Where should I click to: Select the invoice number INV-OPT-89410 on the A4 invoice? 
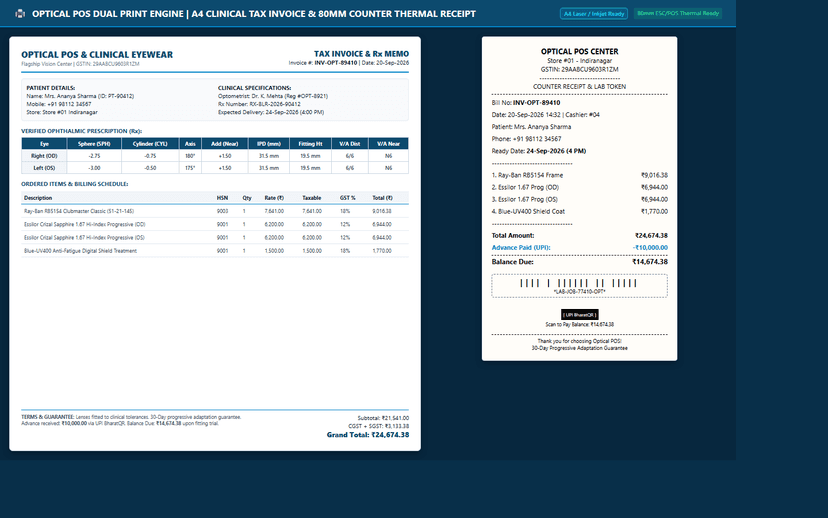[336, 63]
